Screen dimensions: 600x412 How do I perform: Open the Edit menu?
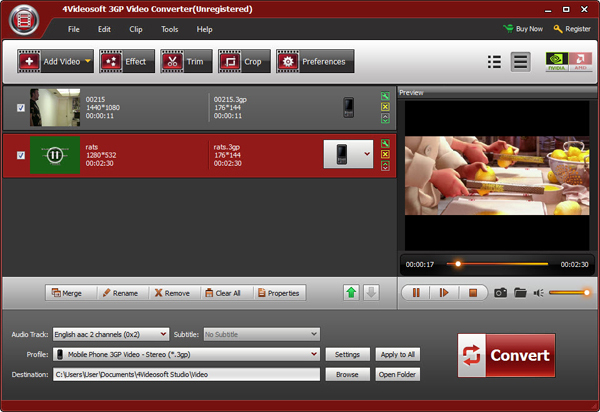104,29
